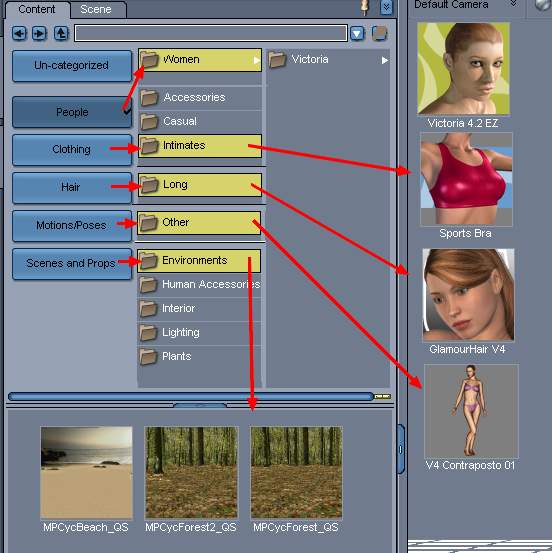Viewport: 552px width, 553px height.
Task: Click the figure icon in tab bar
Action: [x=365, y=8]
